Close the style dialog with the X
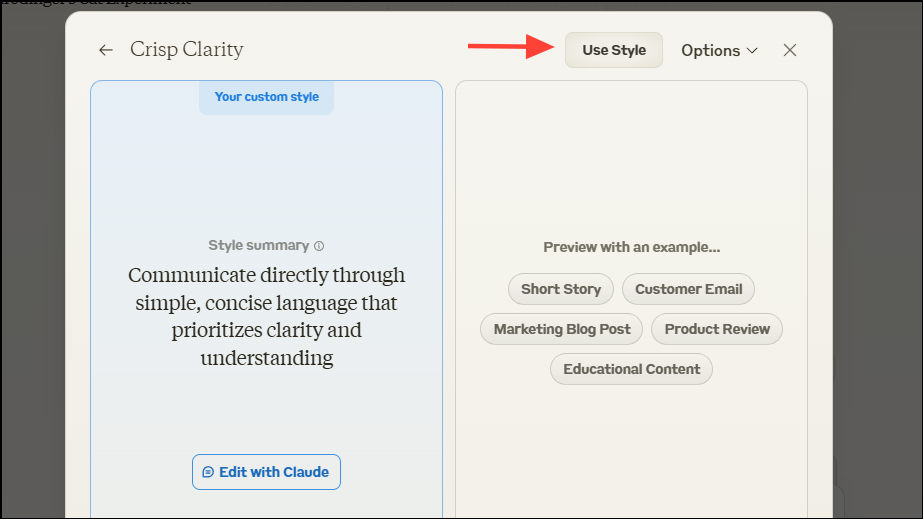923x519 pixels. pos(790,50)
